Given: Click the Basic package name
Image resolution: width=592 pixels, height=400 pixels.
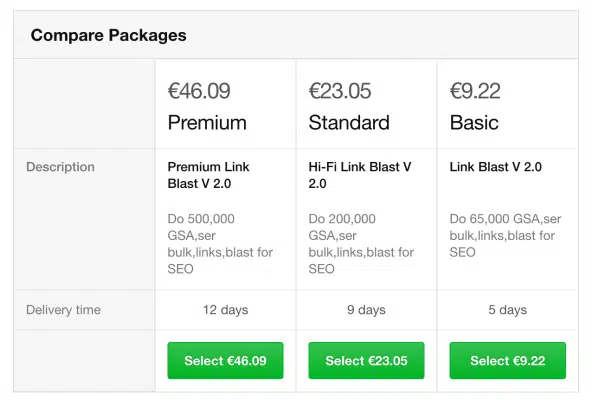Looking at the screenshot, I should pyautogui.click(x=474, y=123).
